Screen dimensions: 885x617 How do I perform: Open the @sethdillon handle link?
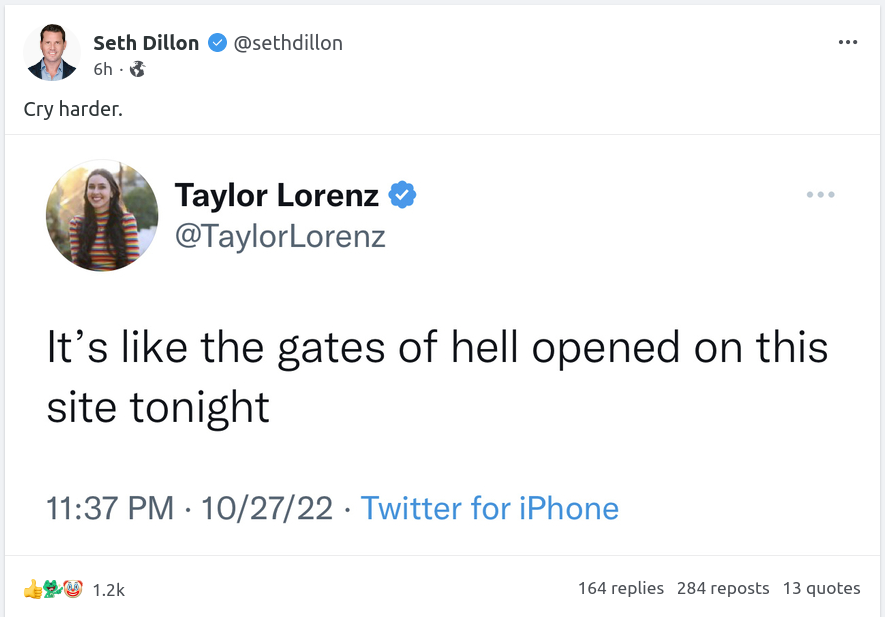point(288,42)
